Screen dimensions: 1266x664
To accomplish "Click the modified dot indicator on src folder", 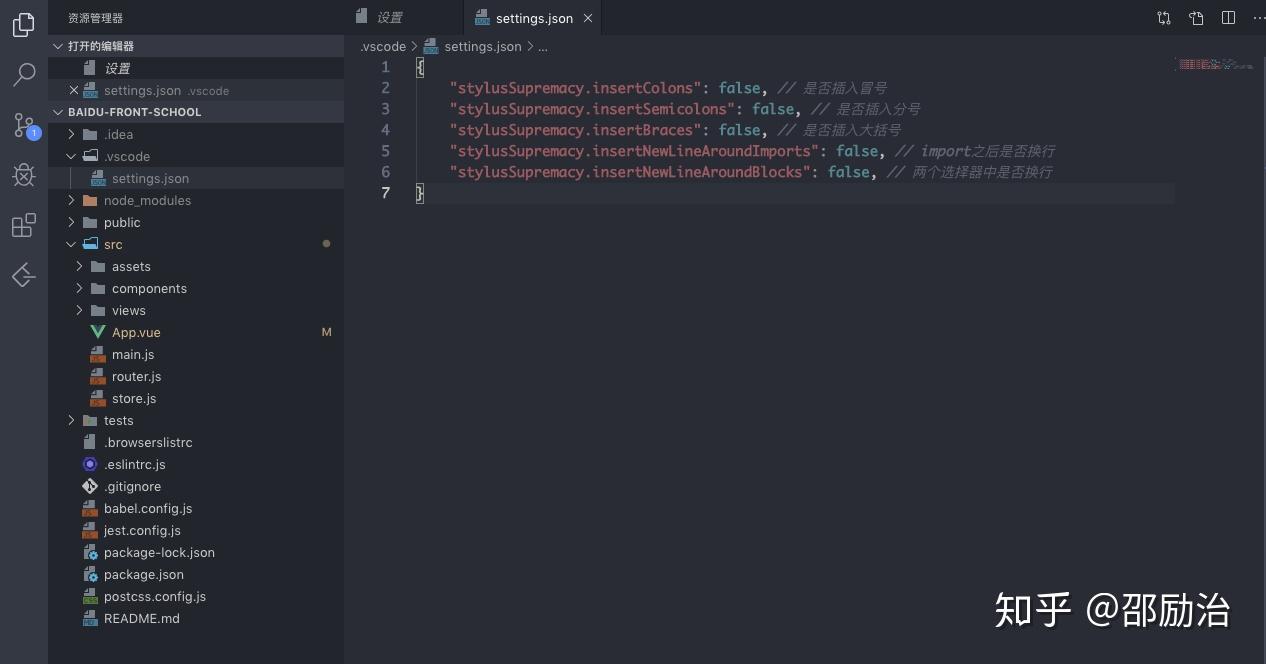I will (326, 243).
